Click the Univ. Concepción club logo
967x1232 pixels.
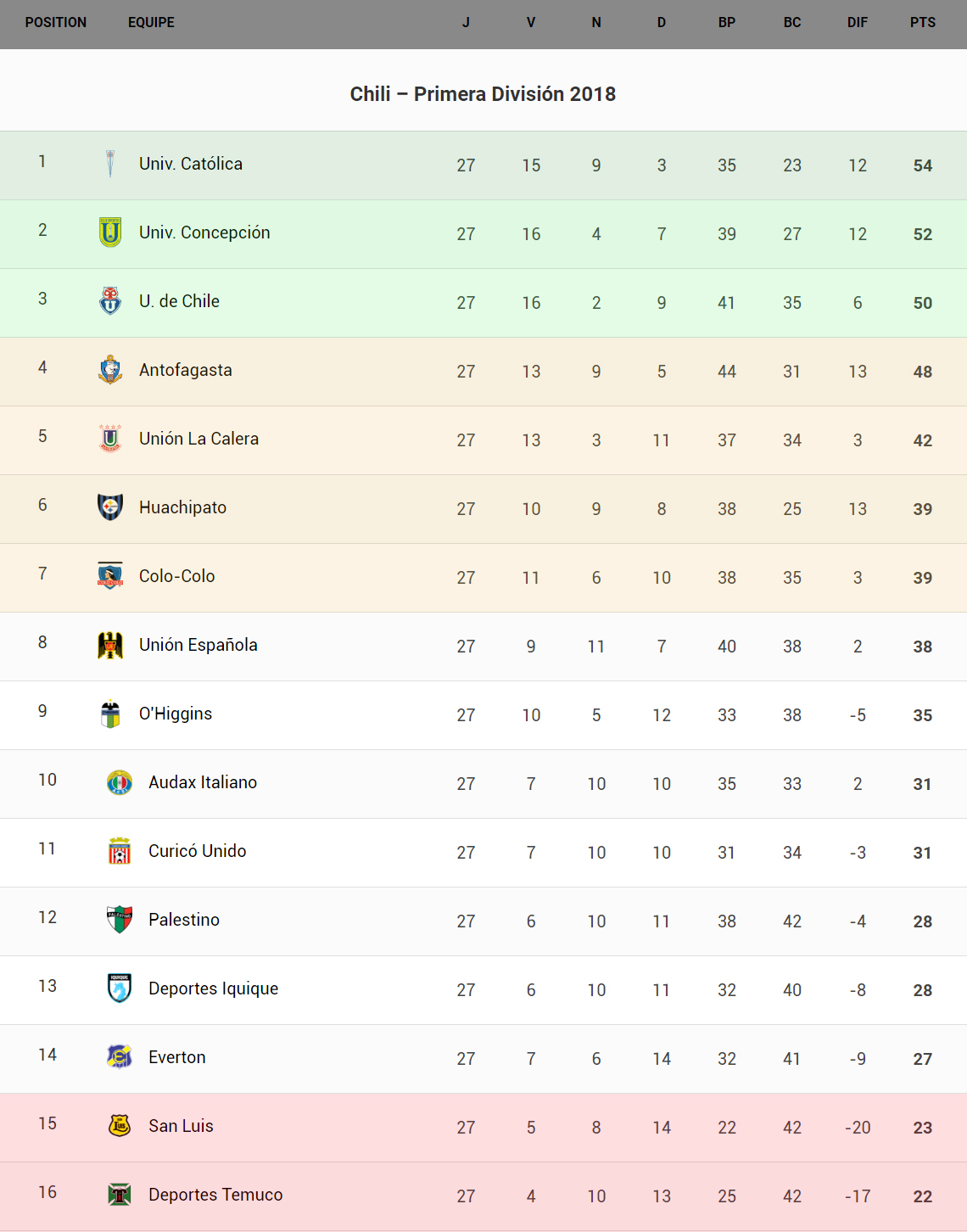[x=110, y=232]
